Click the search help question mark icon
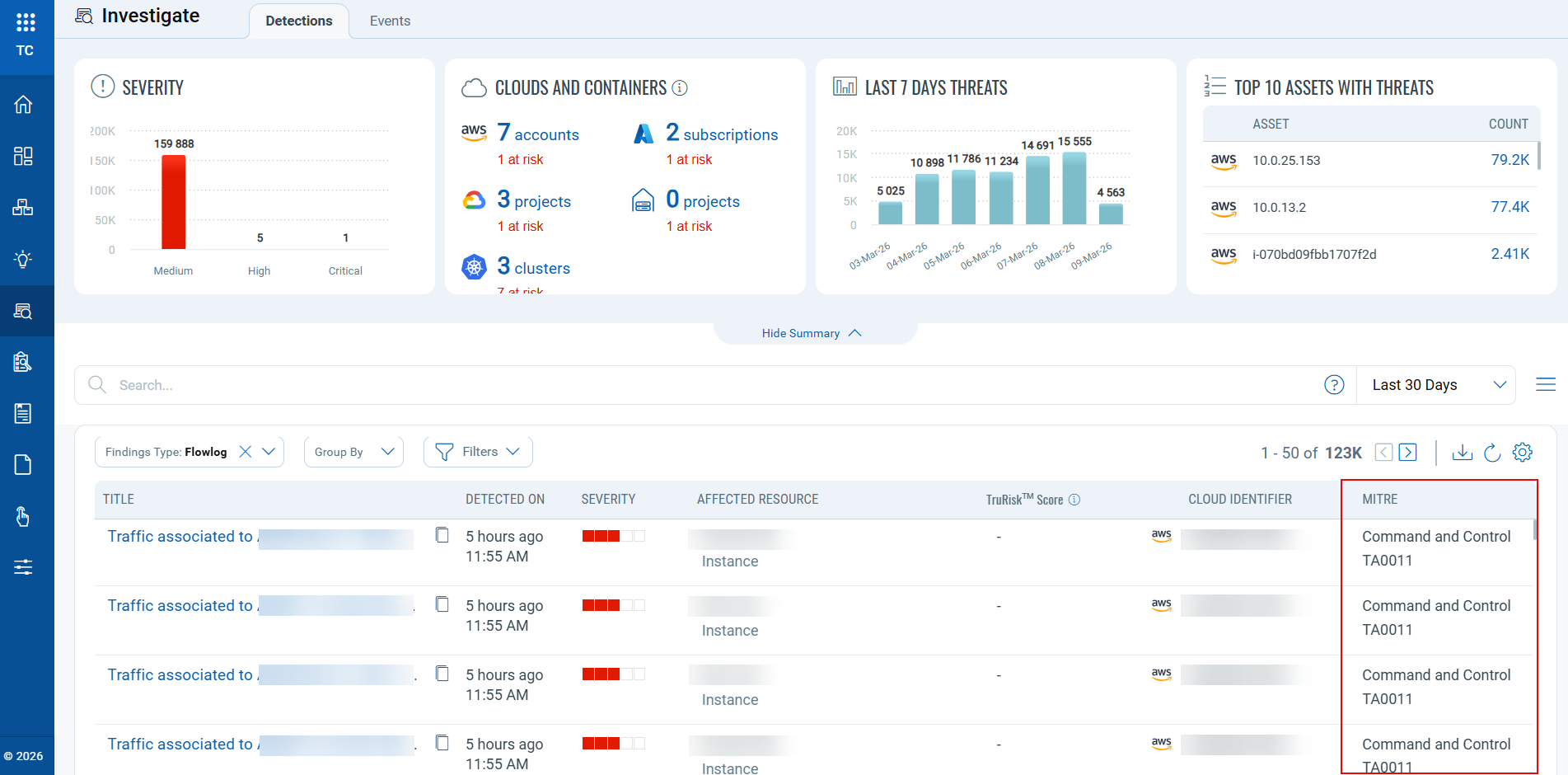1568x775 pixels. [x=1334, y=385]
